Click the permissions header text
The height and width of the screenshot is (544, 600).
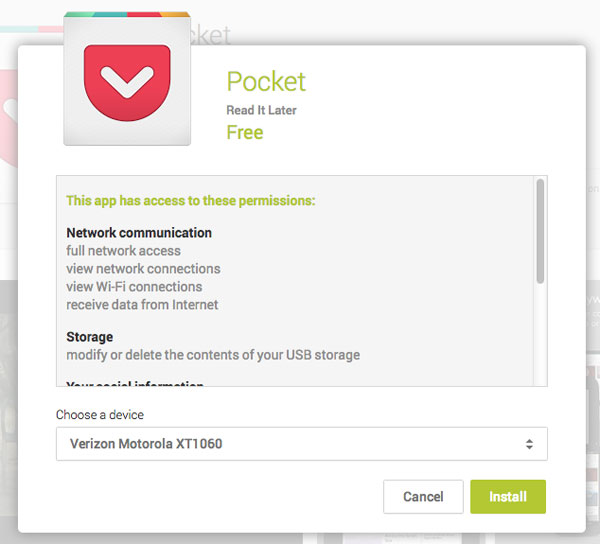coord(191,201)
